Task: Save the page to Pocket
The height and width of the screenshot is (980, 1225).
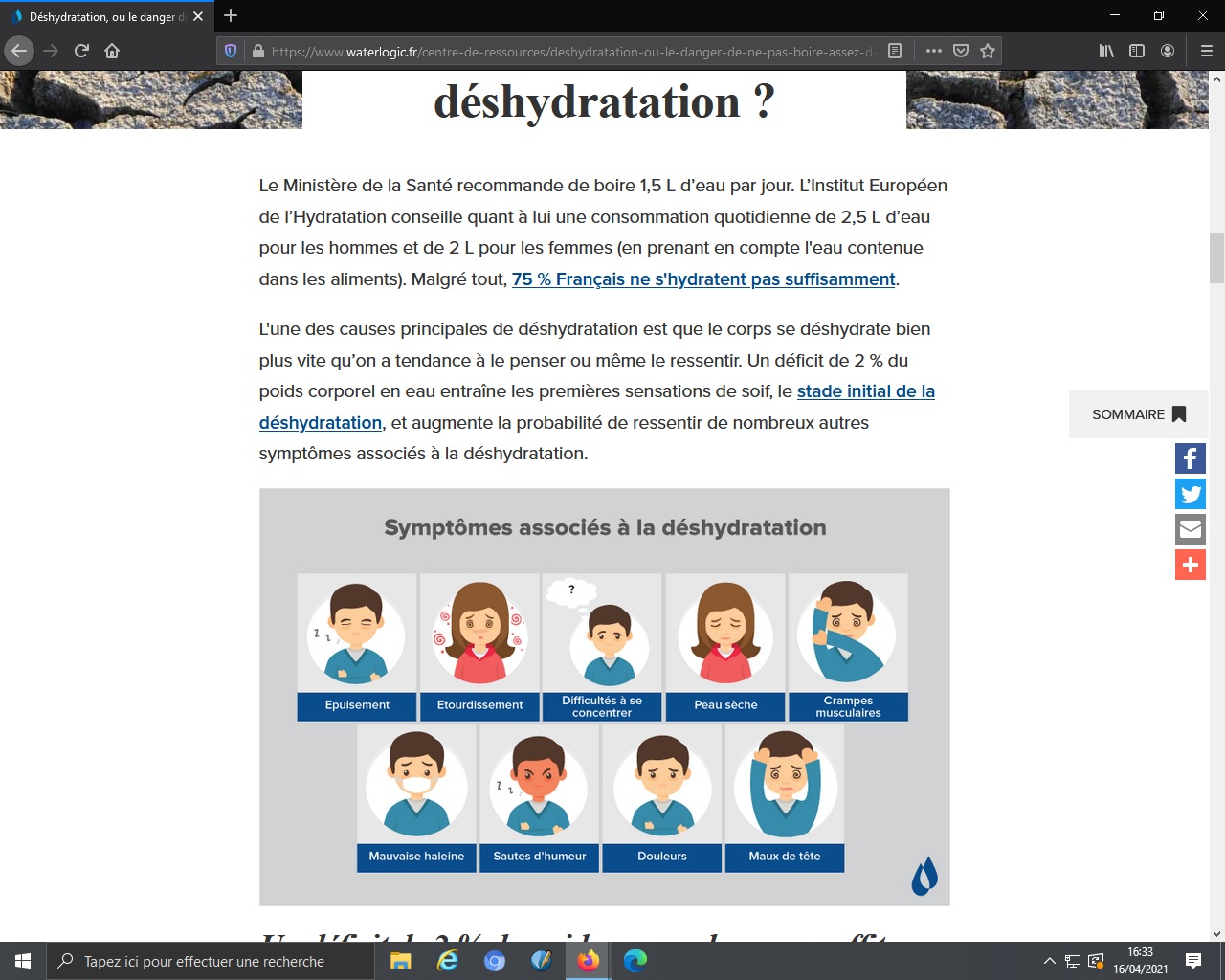Action: click(x=961, y=51)
